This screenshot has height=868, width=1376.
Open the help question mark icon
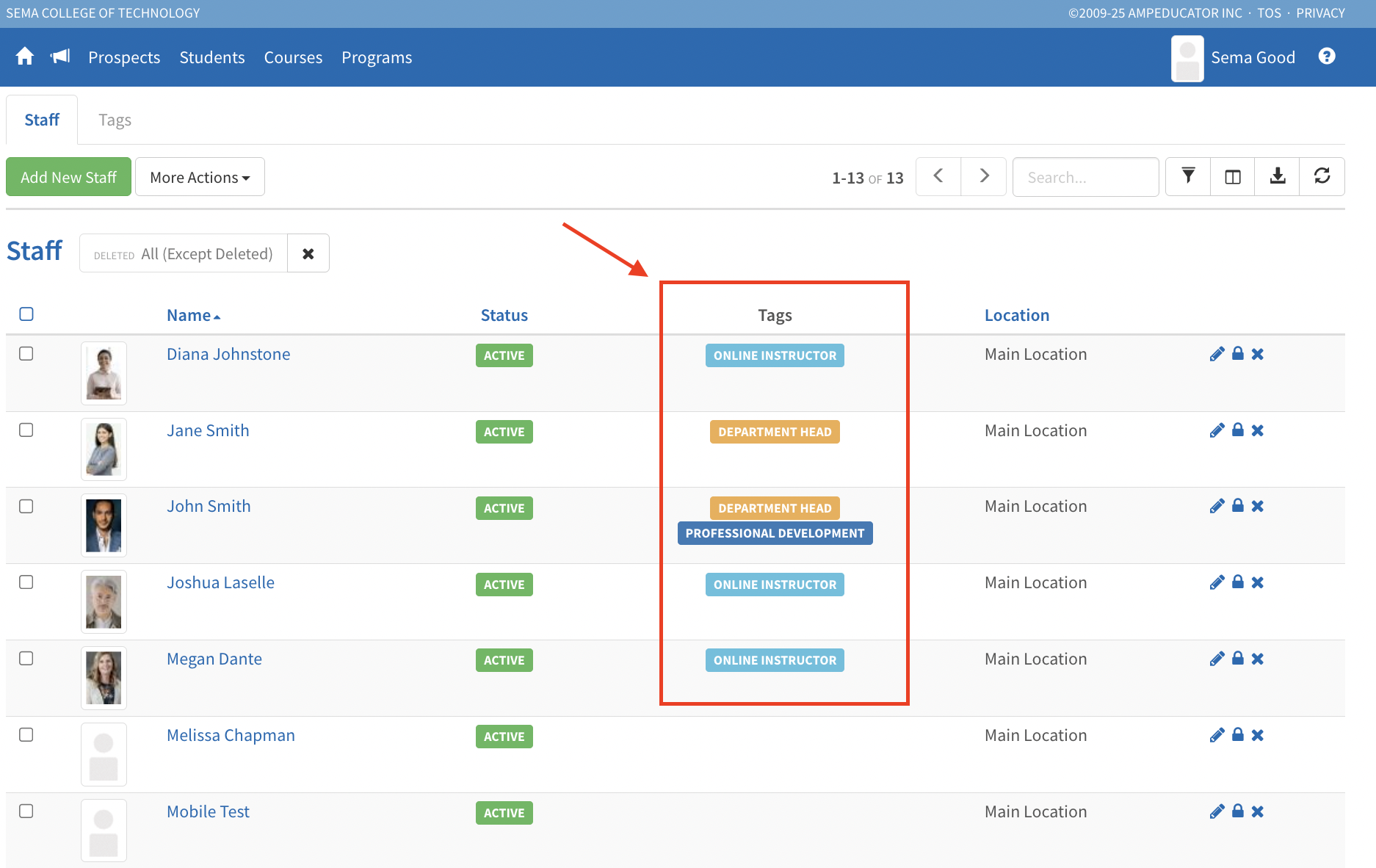coord(1326,57)
